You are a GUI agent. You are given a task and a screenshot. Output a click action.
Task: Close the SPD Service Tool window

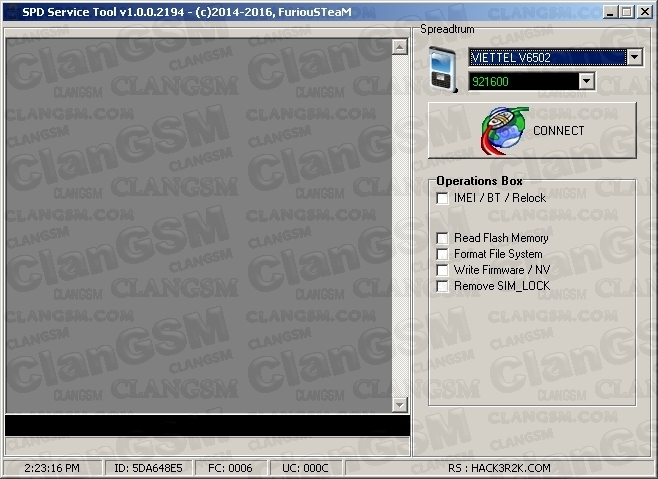pyautogui.click(x=645, y=12)
